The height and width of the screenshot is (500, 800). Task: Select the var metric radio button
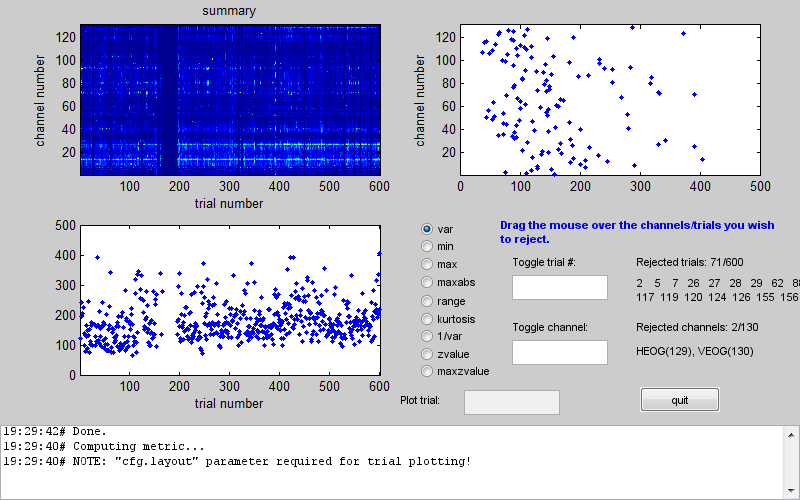pyautogui.click(x=429, y=229)
